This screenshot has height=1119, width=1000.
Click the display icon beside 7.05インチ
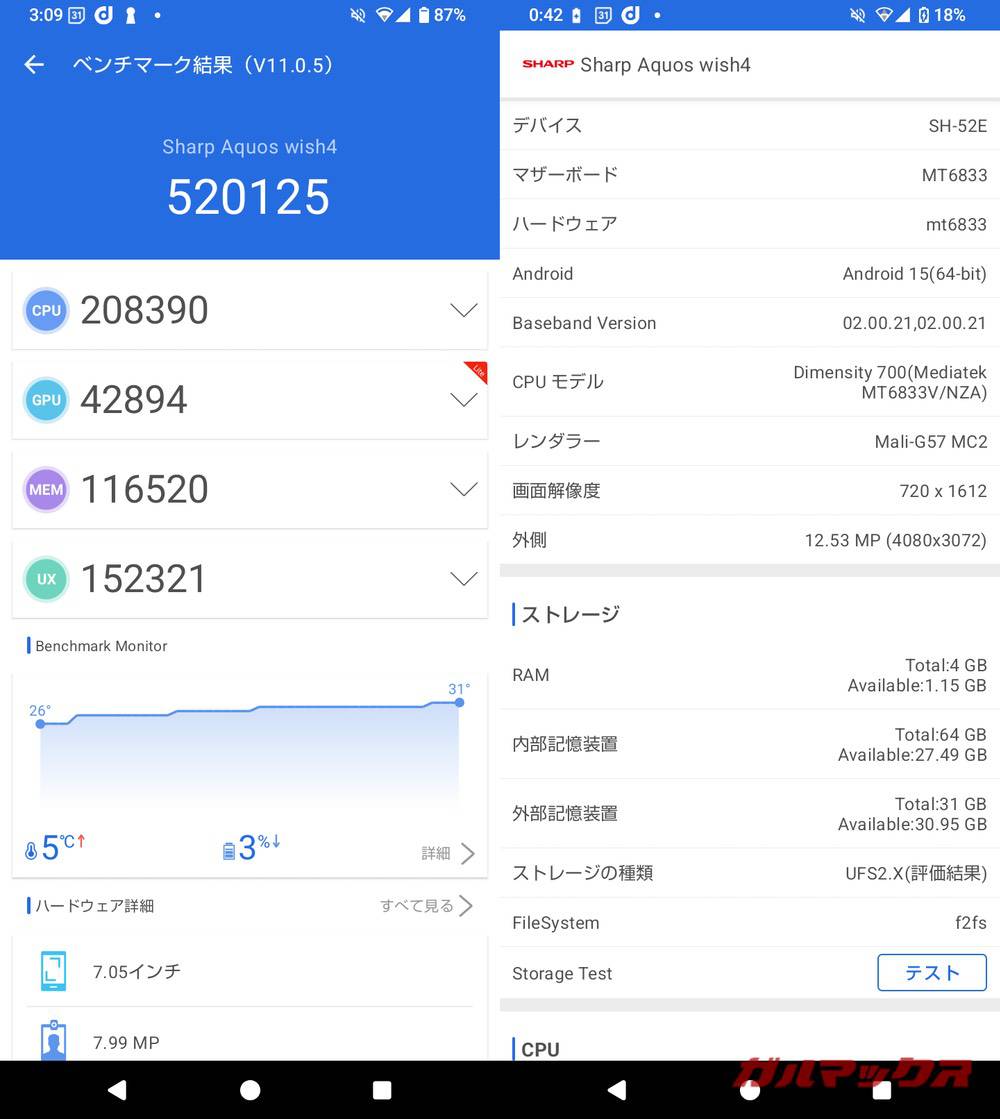[x=52, y=970]
